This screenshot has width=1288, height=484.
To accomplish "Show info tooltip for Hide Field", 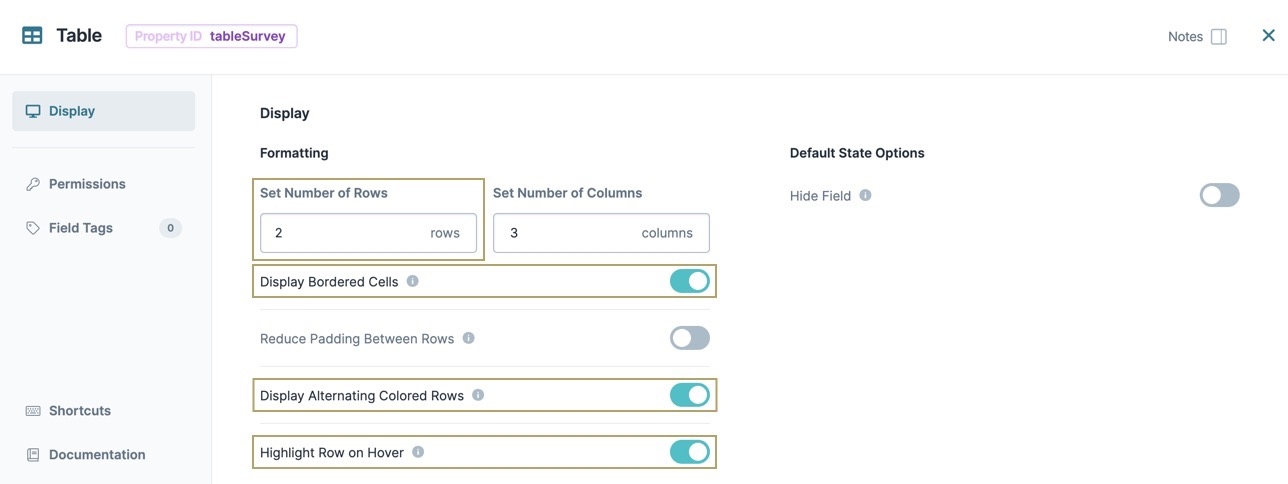I will 866,195.
